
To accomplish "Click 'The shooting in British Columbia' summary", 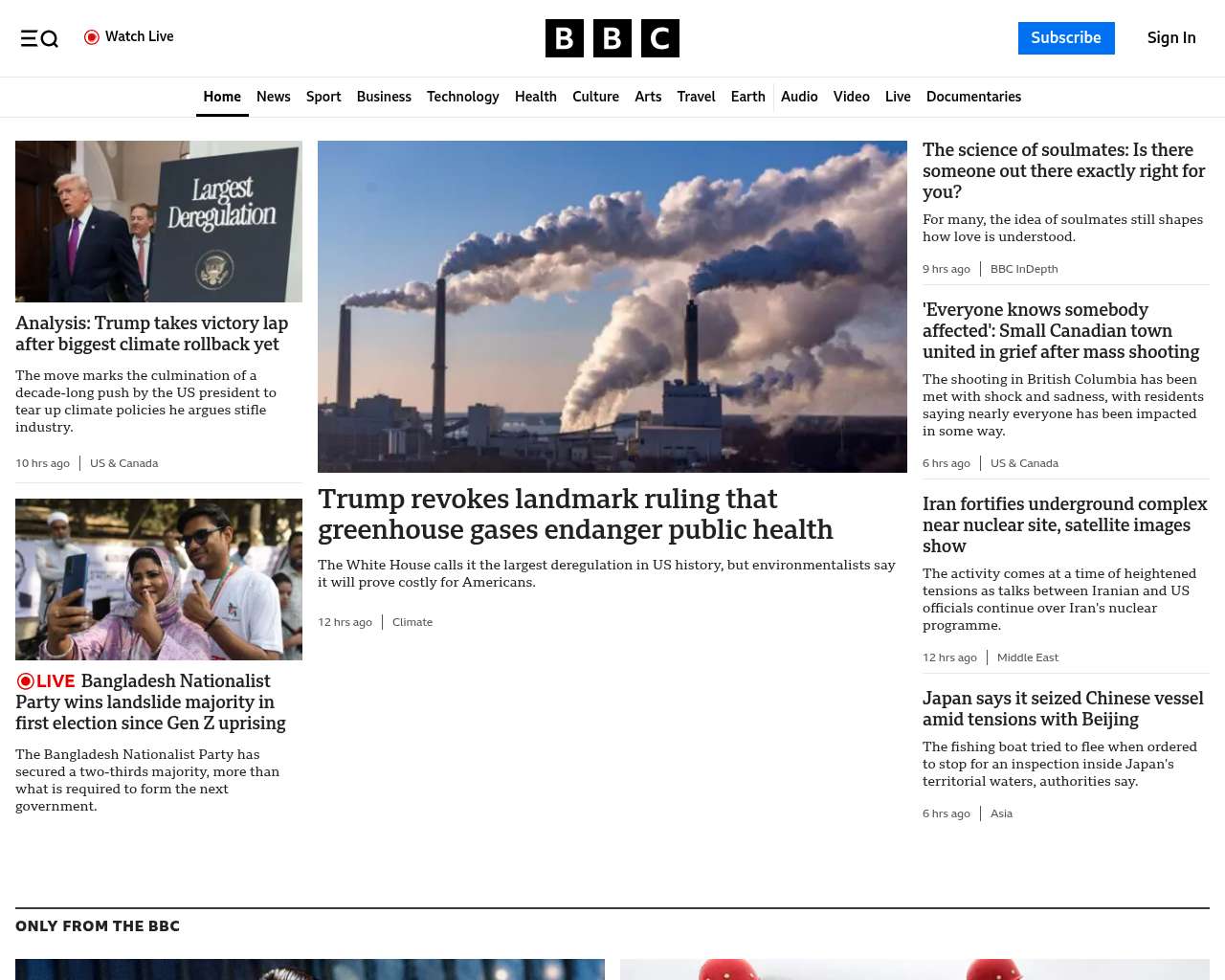I will coord(1063,405).
